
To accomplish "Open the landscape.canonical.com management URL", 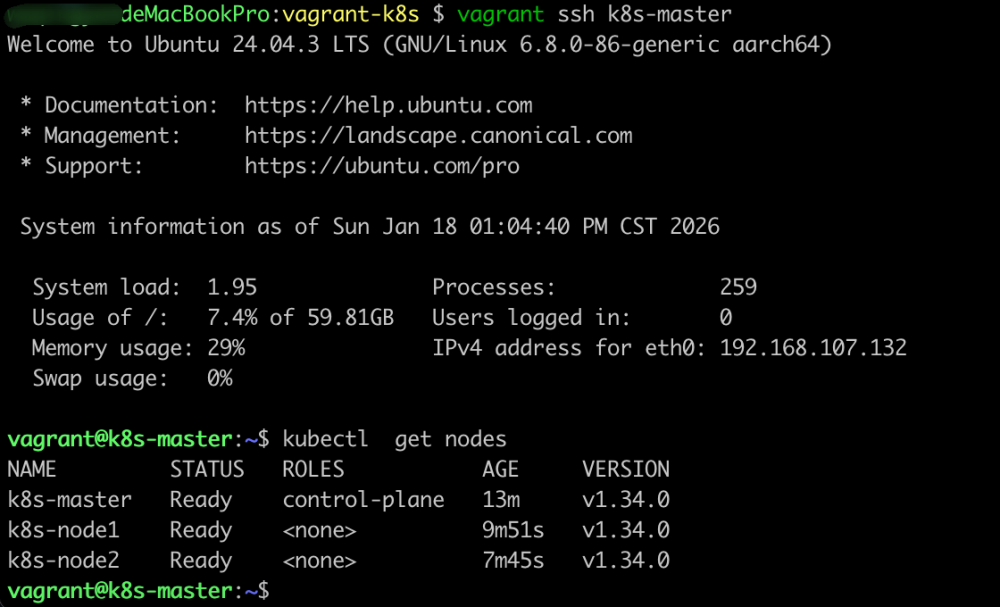I will point(438,136).
